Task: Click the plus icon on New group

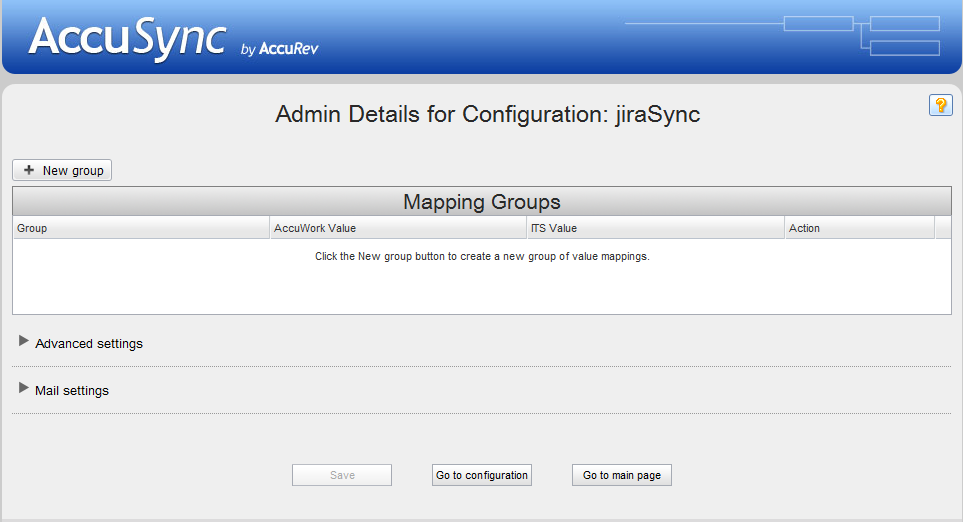Action: (29, 170)
